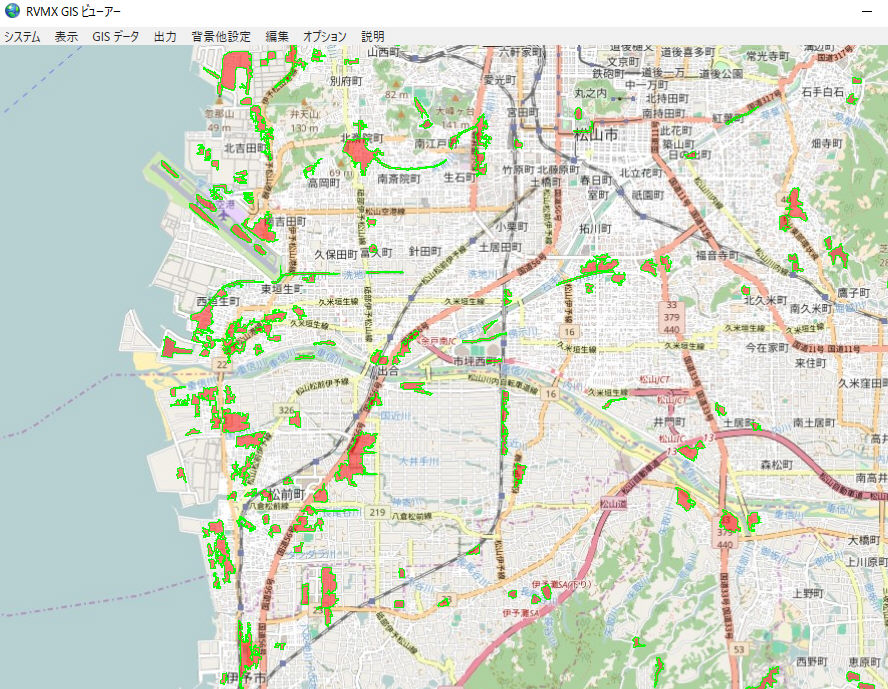Viewport: 888px width, 689px height.
Task: Click the 伊予市 label on the map
Action: click(244, 679)
